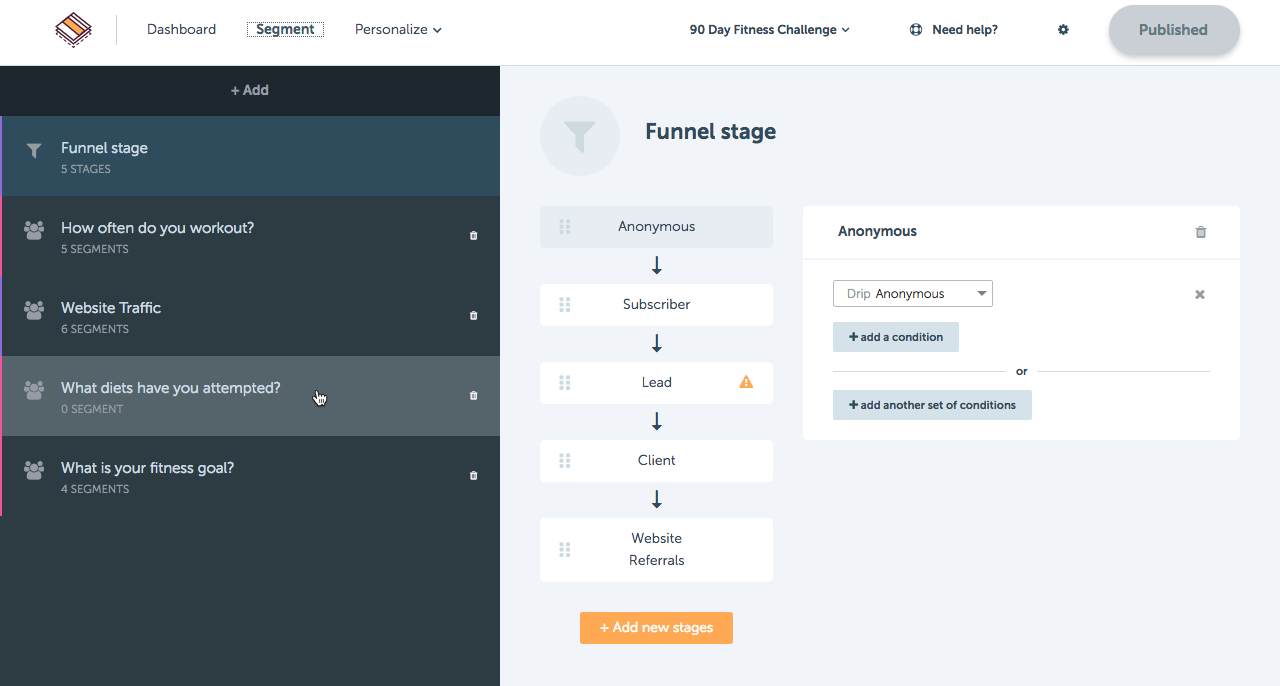This screenshot has height=686, width=1280.
Task: Open the Dashboard page
Action: [181, 30]
